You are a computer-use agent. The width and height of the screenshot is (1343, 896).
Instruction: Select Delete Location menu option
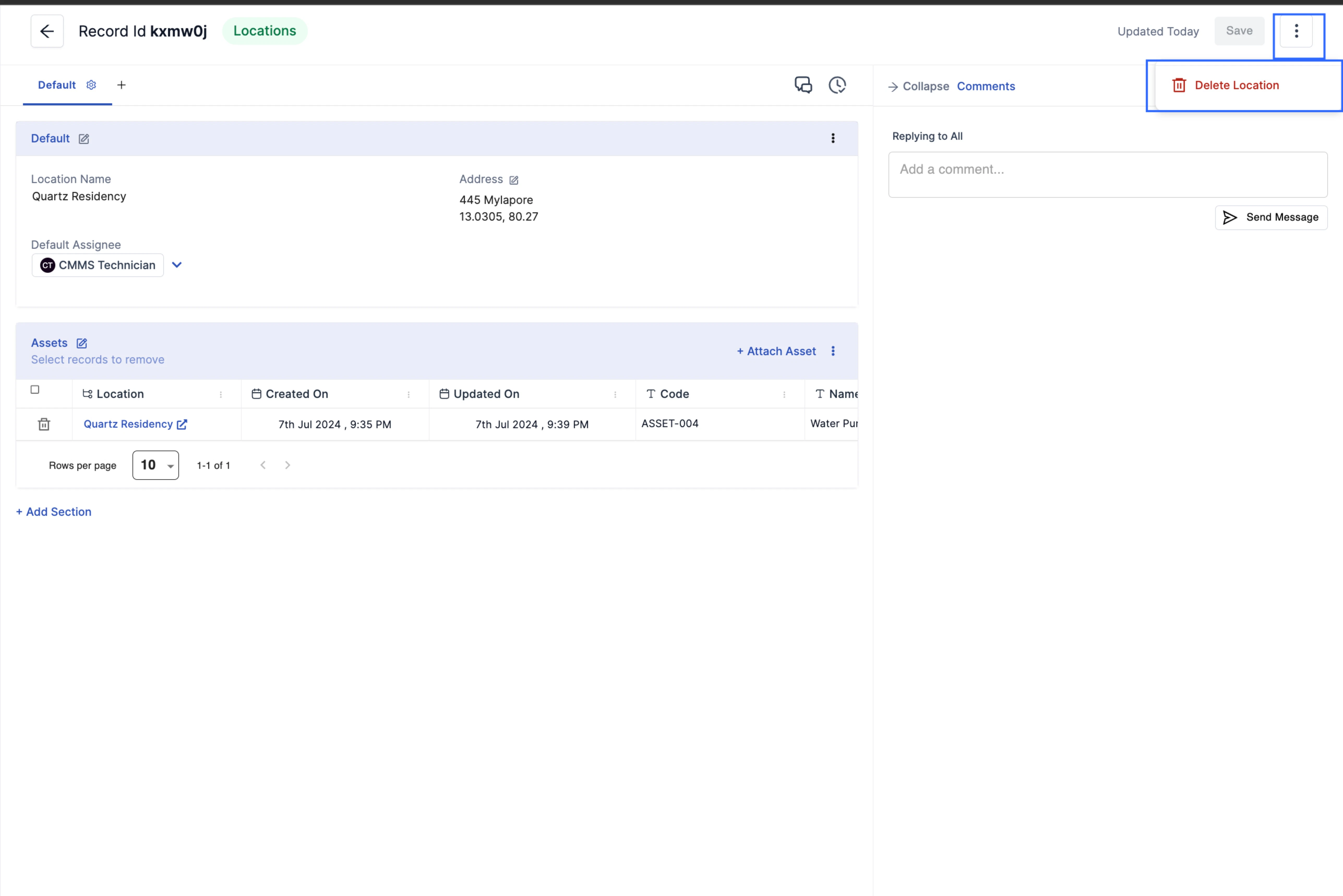1236,85
